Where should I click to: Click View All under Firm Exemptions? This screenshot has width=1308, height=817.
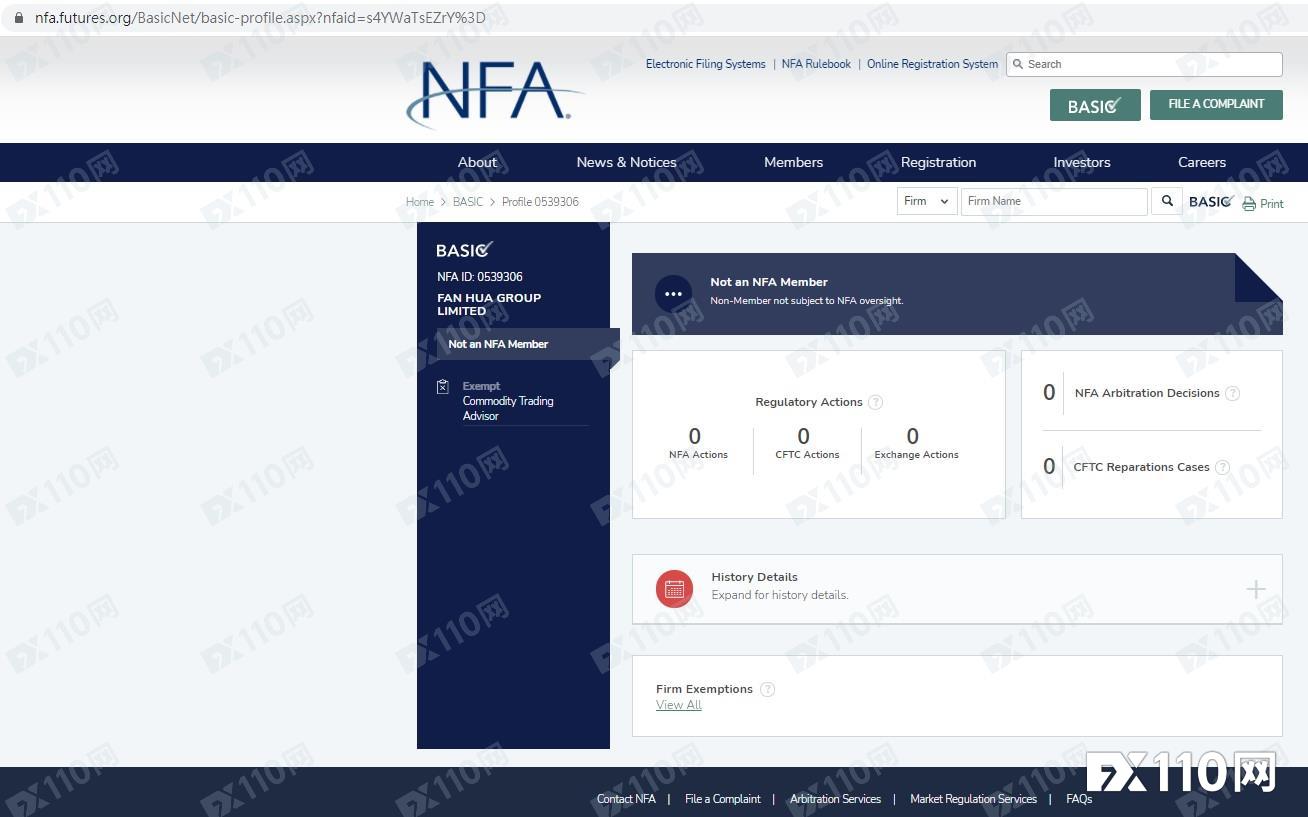point(679,705)
